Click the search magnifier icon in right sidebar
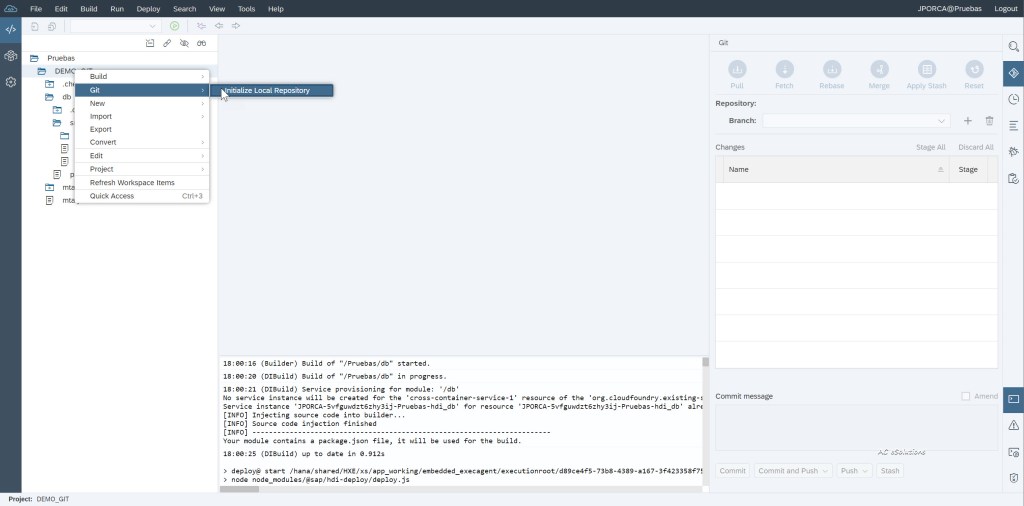Screen dimensions: 1024x506 pyautogui.click(x=1013, y=47)
